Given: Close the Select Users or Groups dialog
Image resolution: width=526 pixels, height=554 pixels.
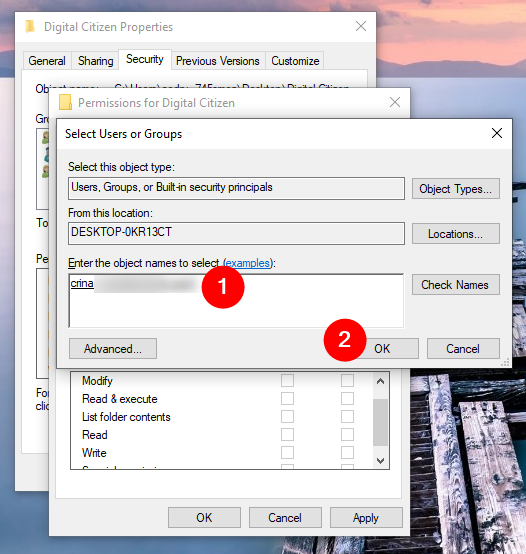Looking at the screenshot, I should (x=497, y=133).
